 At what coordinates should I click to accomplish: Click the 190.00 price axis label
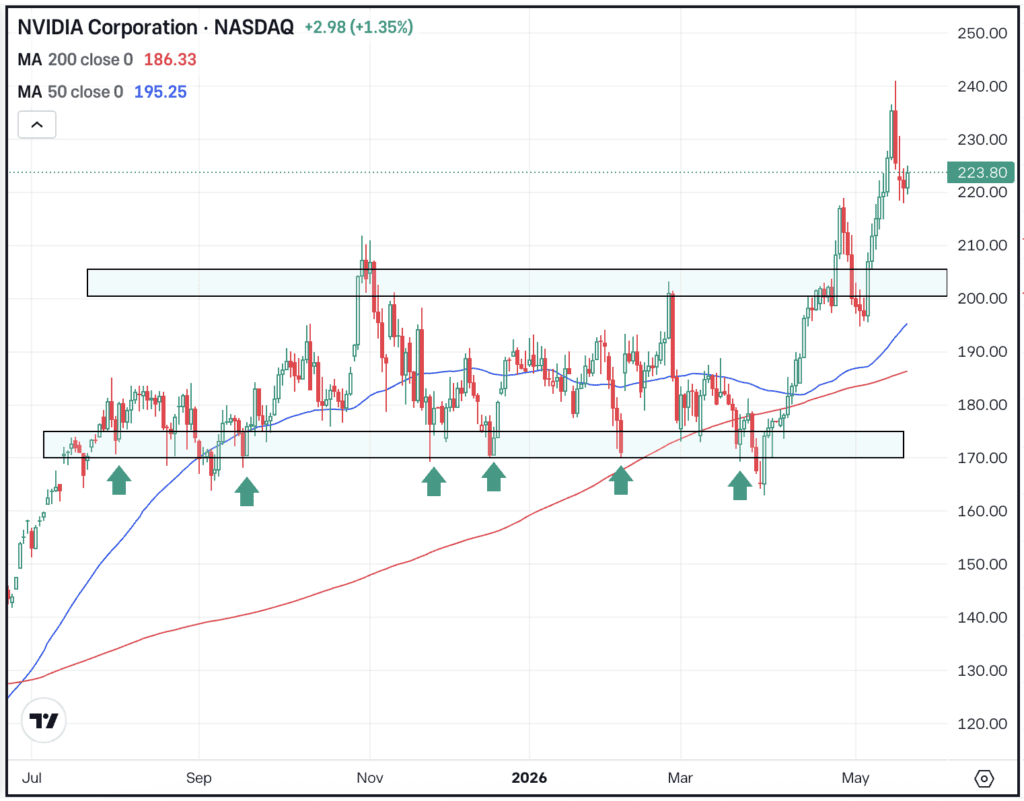pyautogui.click(x=982, y=352)
